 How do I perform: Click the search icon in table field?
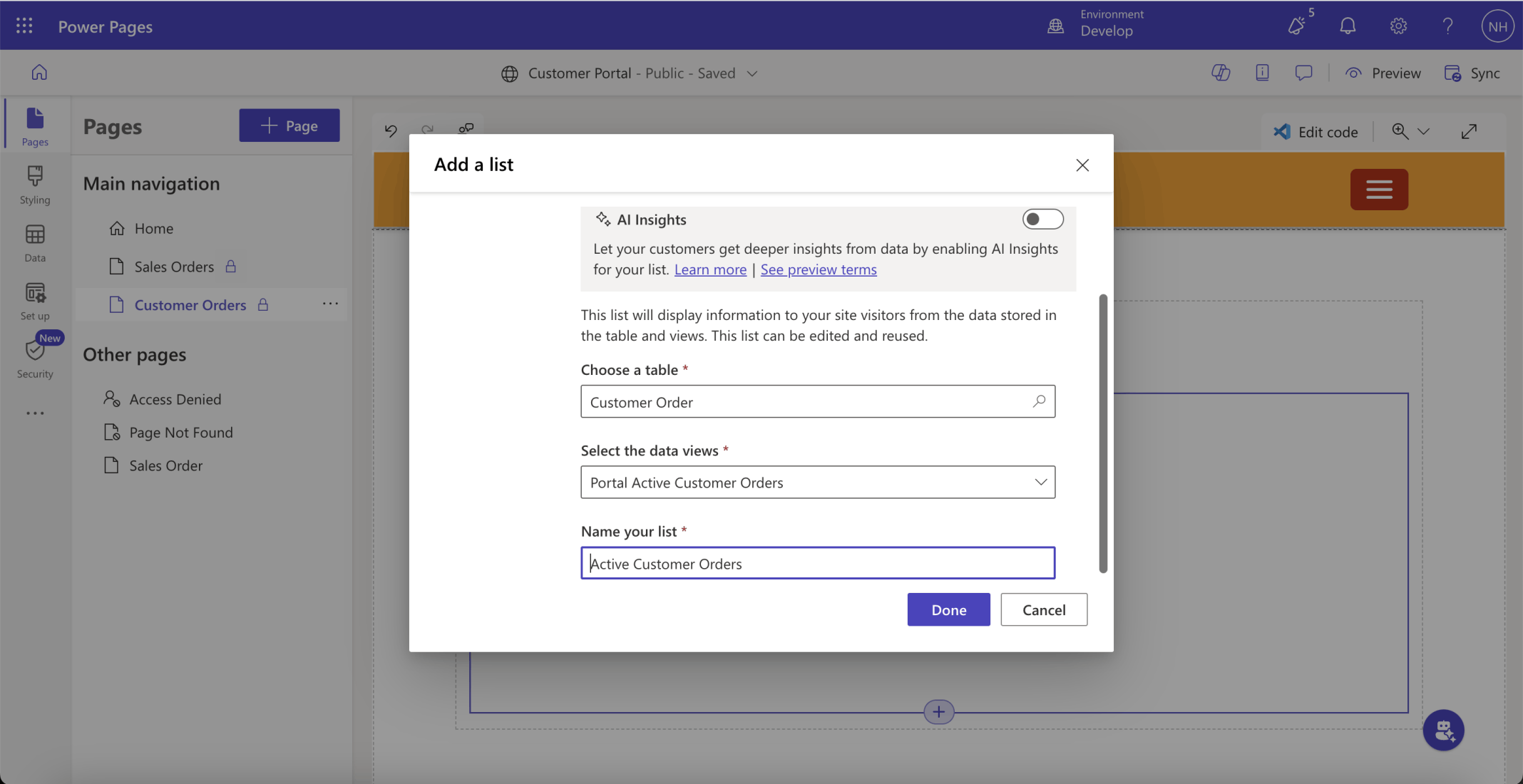tap(1039, 401)
